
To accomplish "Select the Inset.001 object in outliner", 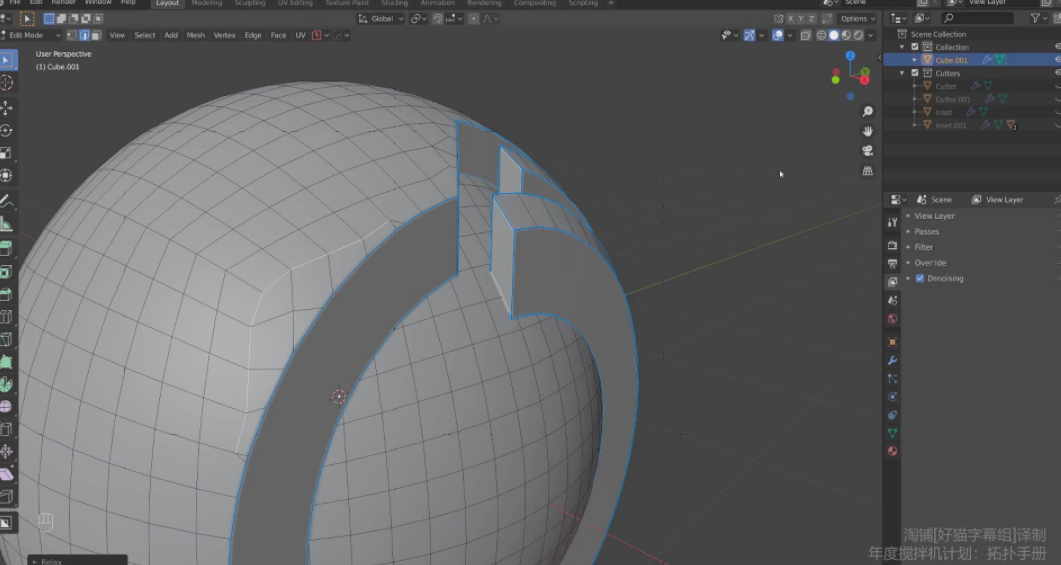I will coord(951,125).
